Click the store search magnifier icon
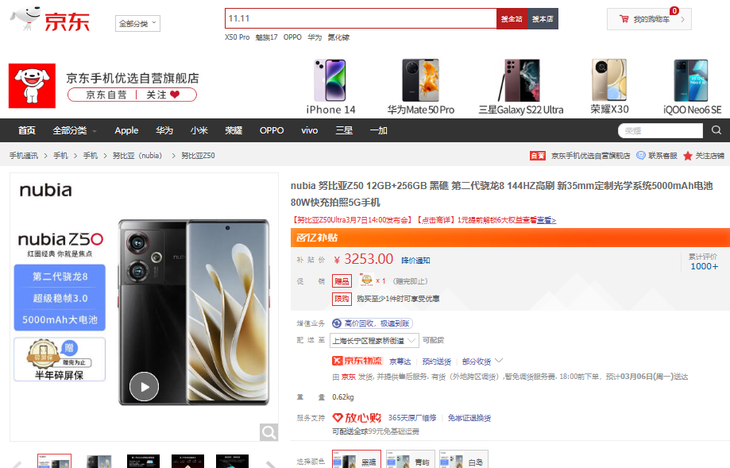Screen dimensions: 730x468 click(x=716, y=130)
